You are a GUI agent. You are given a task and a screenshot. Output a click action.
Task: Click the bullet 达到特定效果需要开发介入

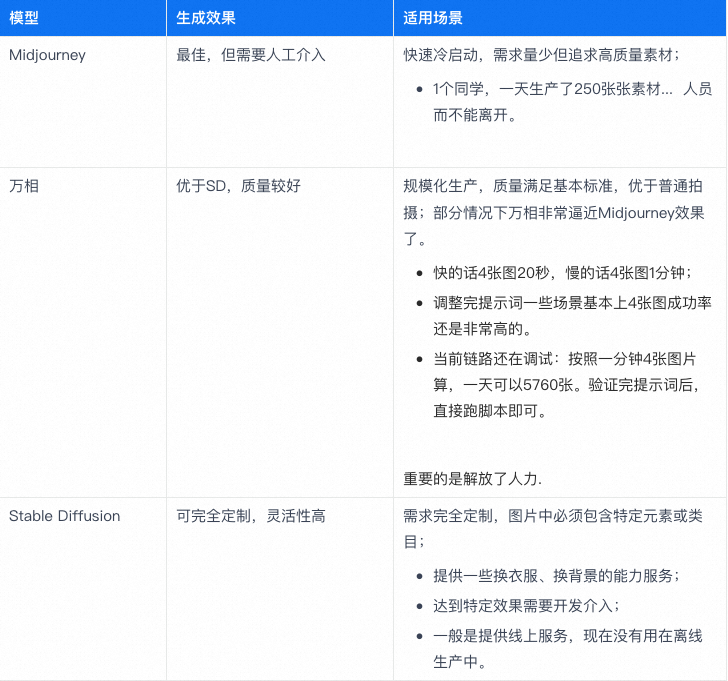coord(526,606)
